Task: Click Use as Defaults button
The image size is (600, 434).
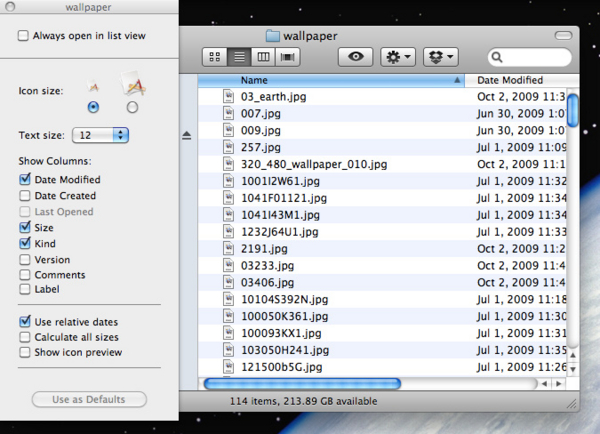Action: click(89, 399)
